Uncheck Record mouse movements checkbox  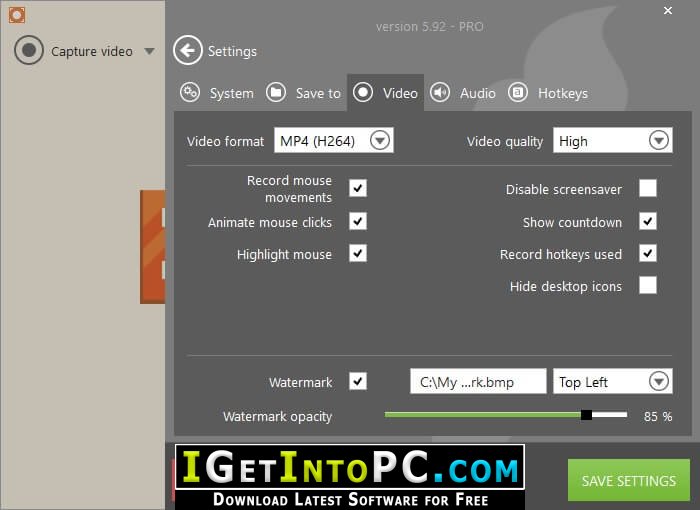click(358, 188)
